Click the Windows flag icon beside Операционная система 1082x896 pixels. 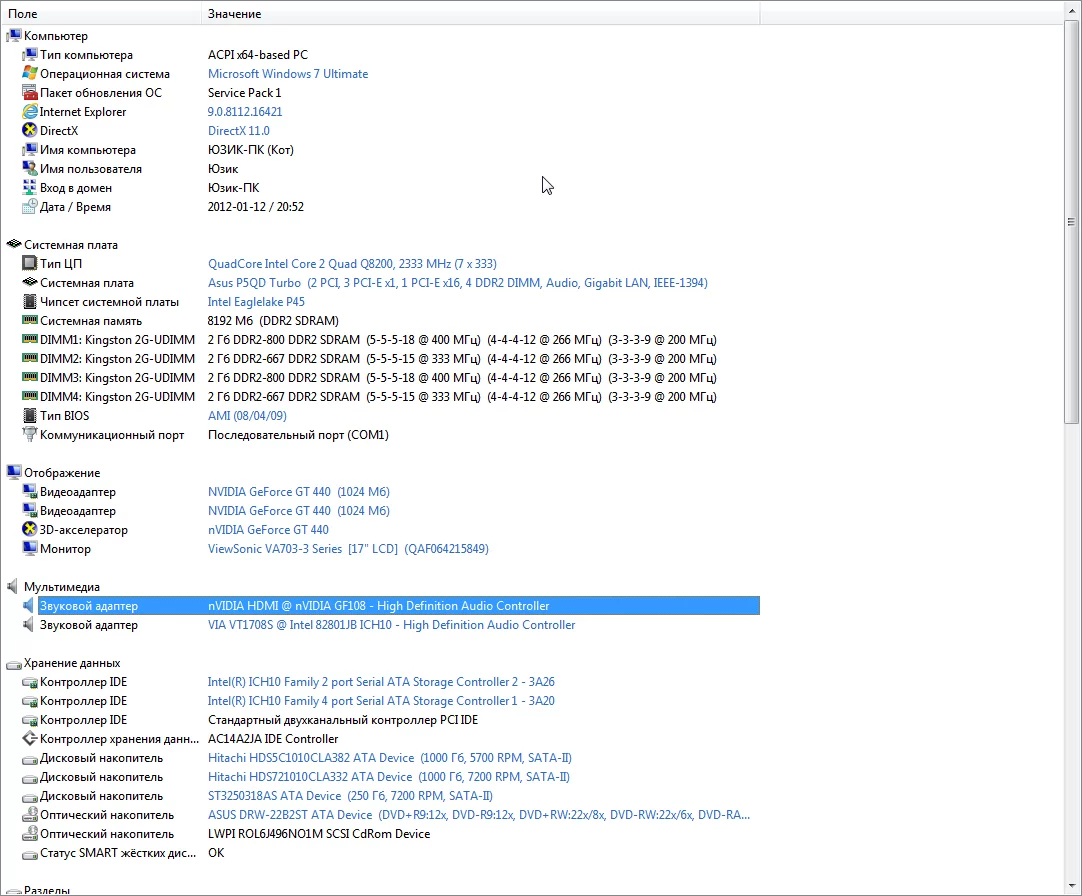pos(30,73)
